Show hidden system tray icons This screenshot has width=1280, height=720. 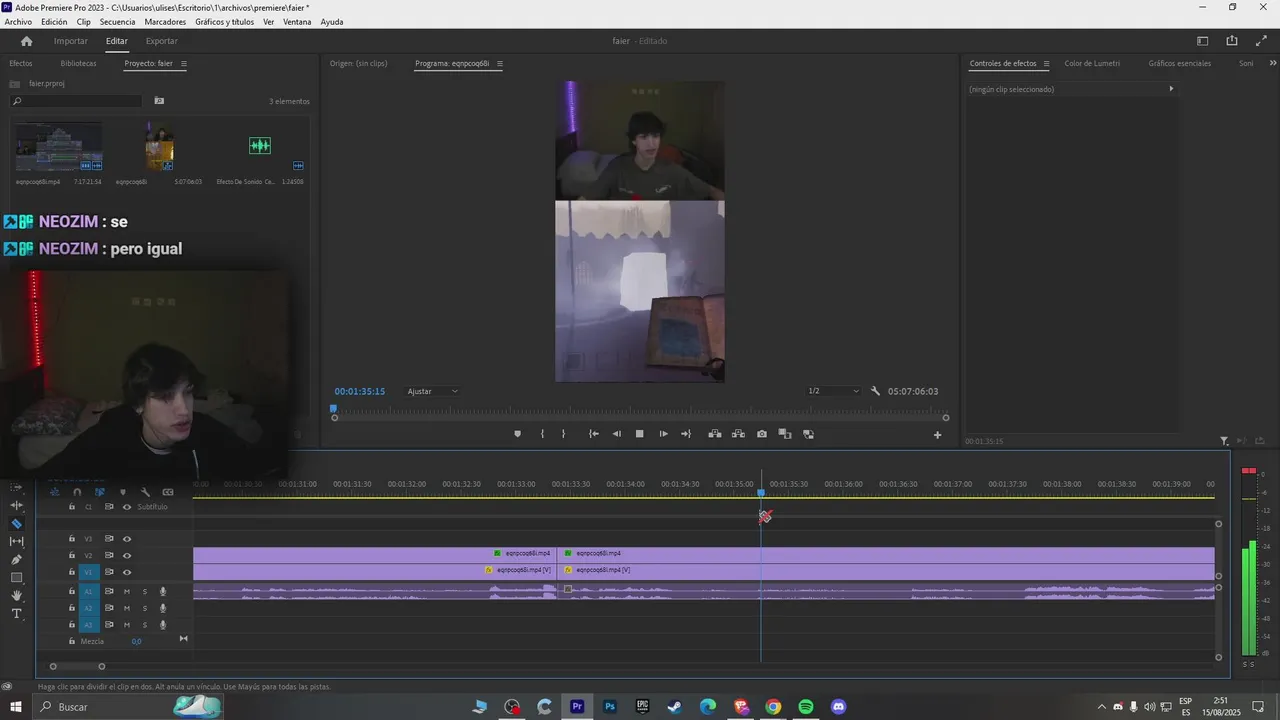coord(1102,707)
